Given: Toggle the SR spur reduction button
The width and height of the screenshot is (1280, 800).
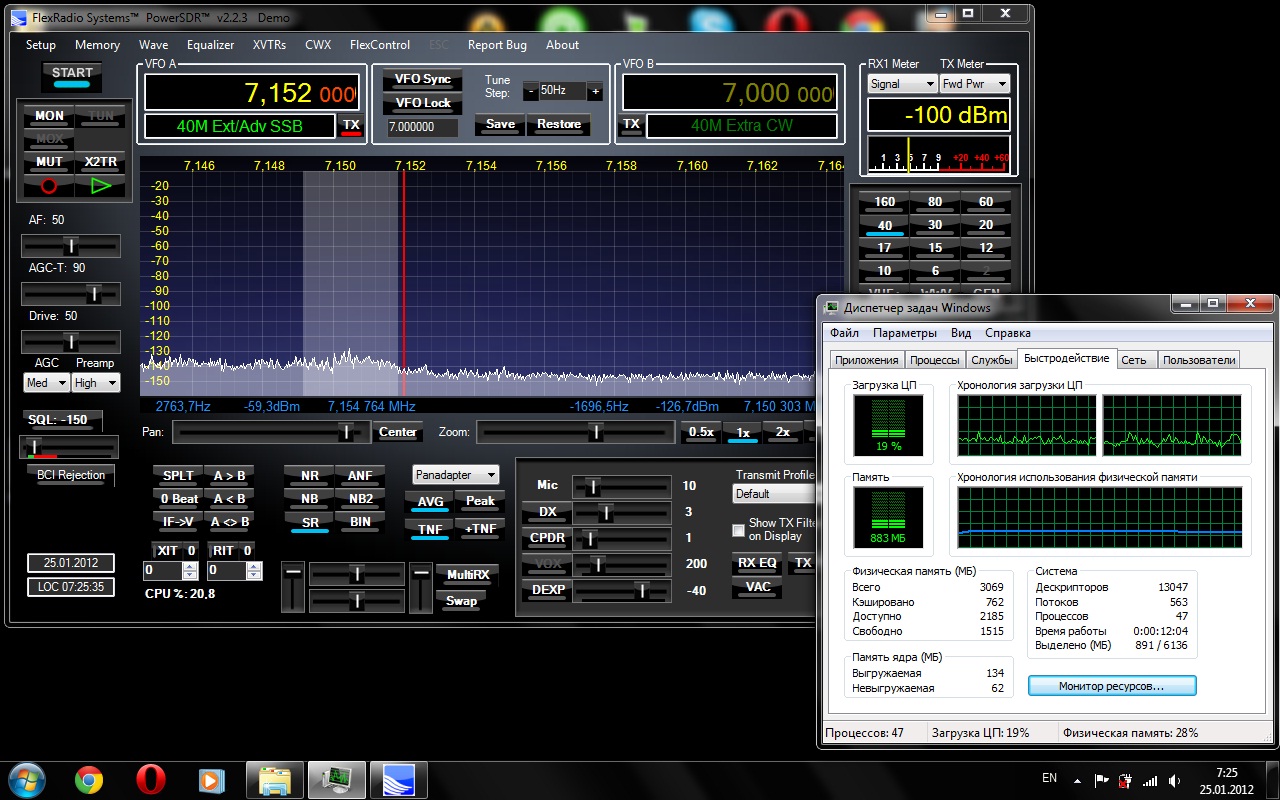Looking at the screenshot, I should (x=310, y=523).
